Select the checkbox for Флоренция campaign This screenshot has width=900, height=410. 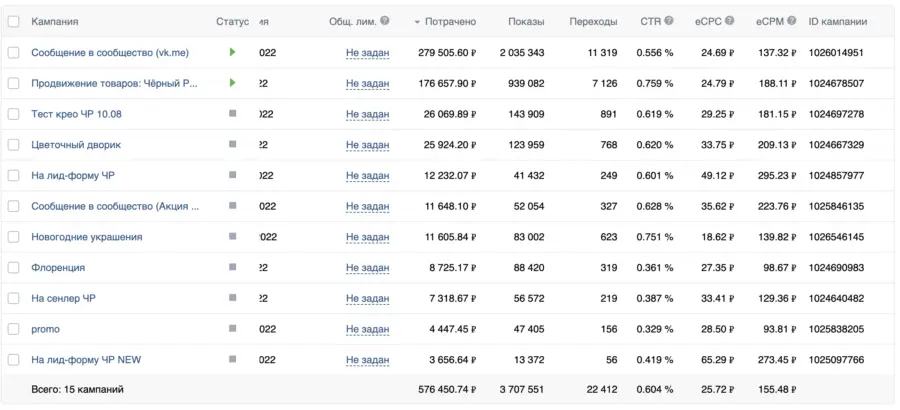(14, 268)
